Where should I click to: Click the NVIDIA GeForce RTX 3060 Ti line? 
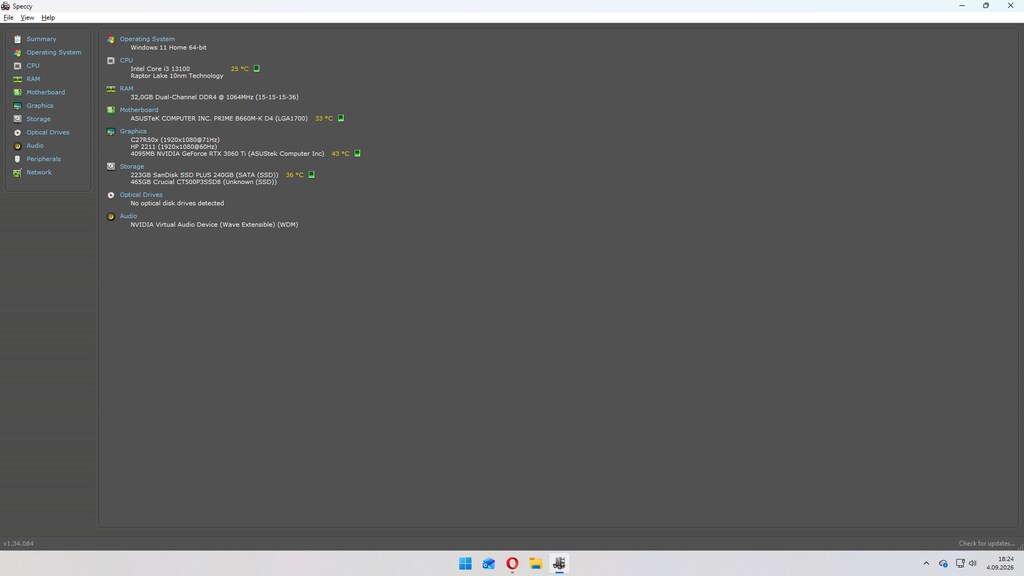pos(227,153)
